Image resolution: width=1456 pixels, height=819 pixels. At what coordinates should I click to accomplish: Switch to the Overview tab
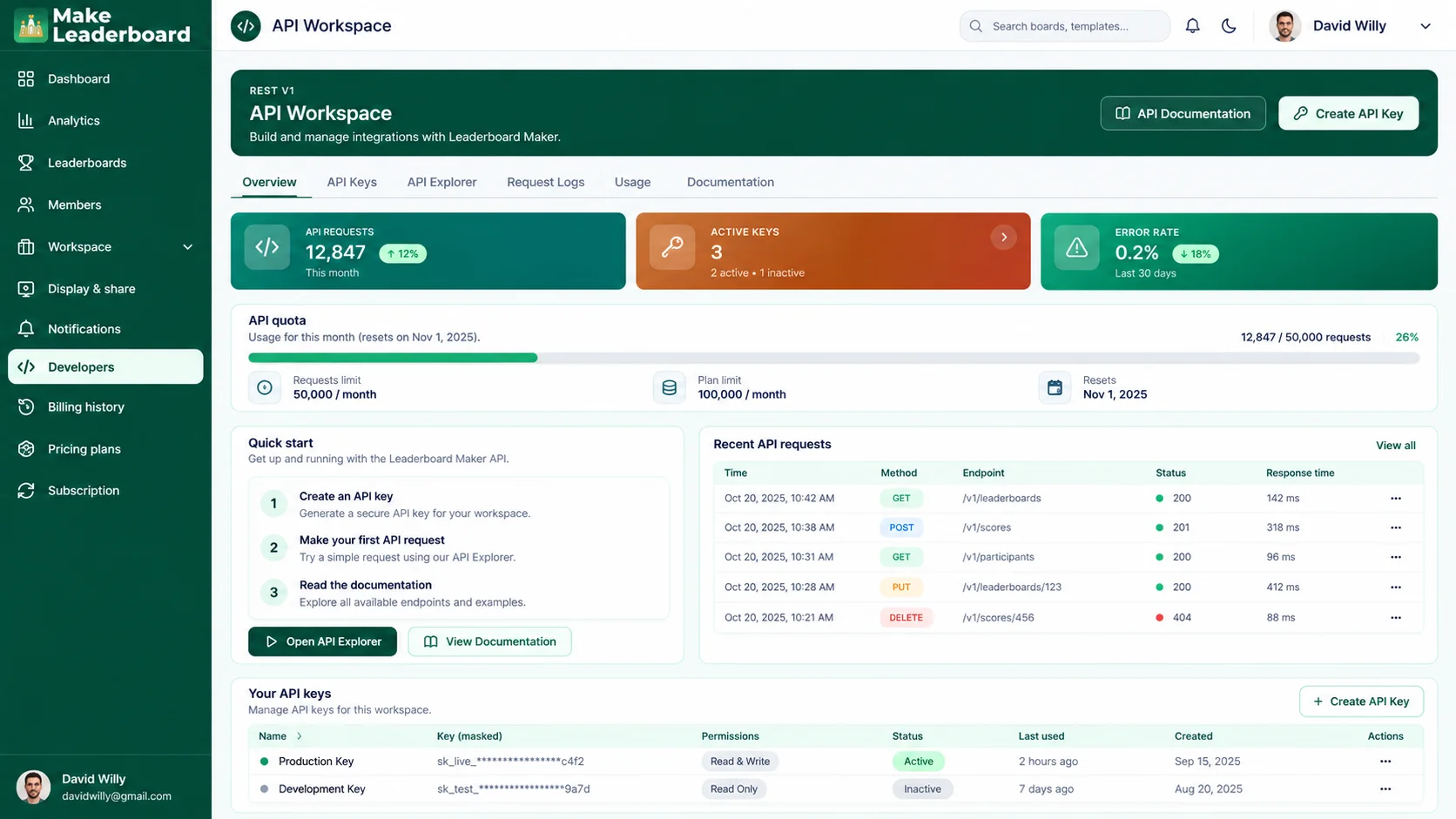269,182
